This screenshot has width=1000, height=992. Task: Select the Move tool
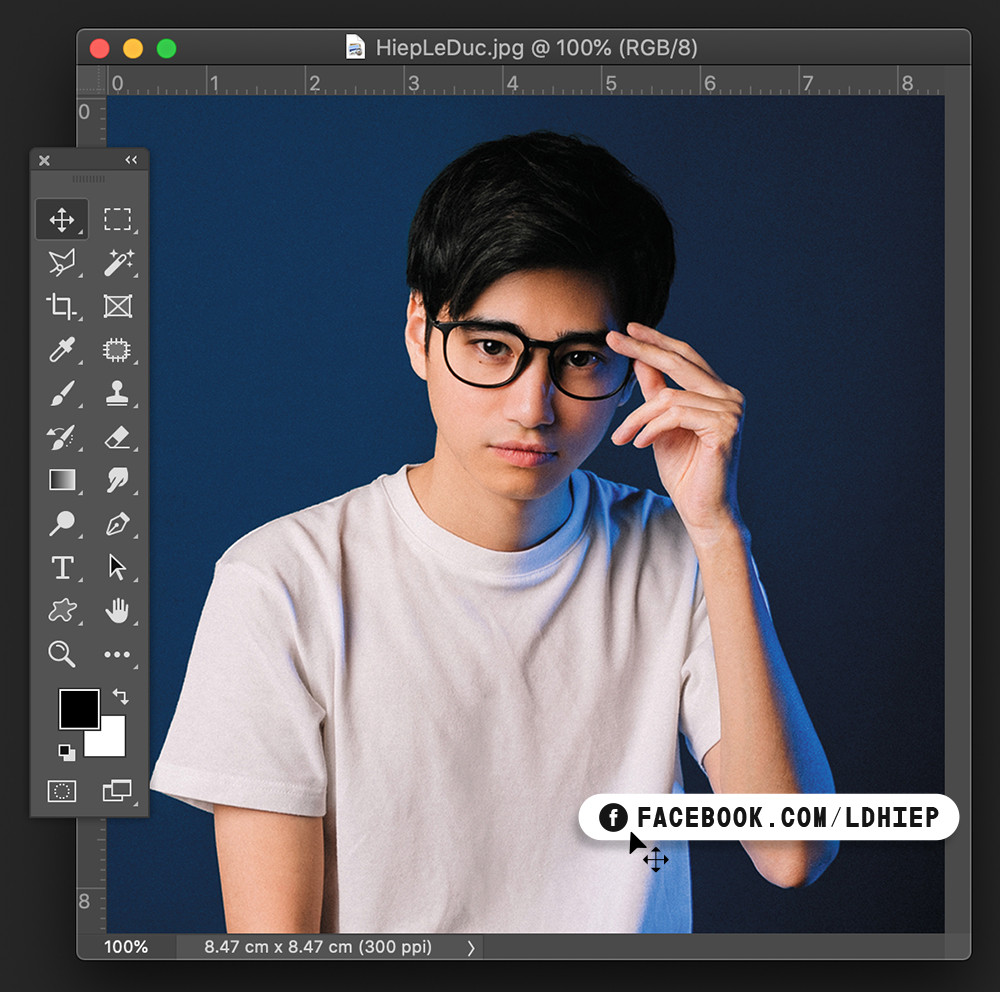[x=62, y=219]
